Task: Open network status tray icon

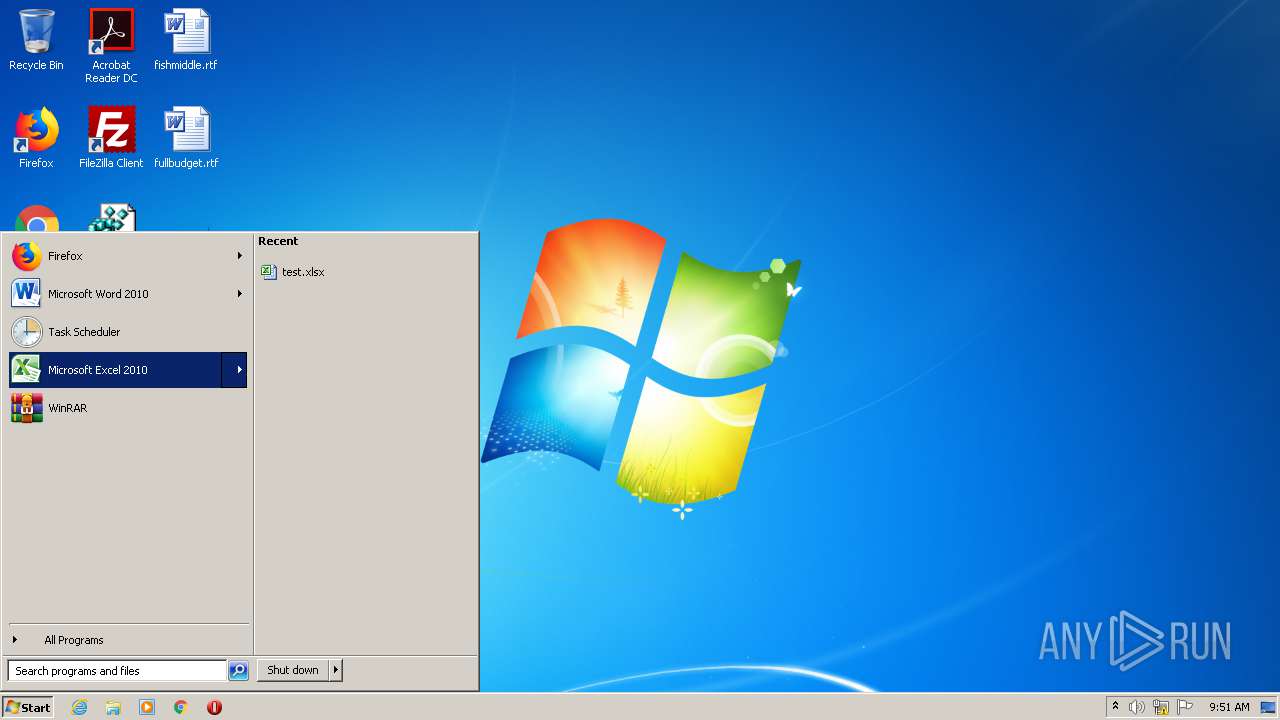Action: point(1161,707)
